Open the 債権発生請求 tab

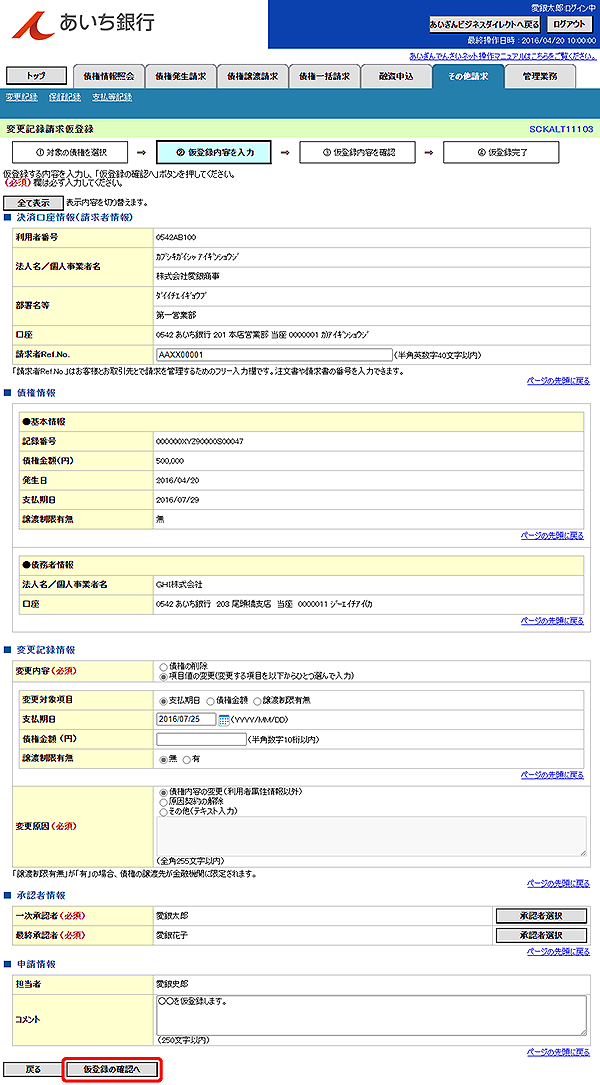[x=180, y=77]
